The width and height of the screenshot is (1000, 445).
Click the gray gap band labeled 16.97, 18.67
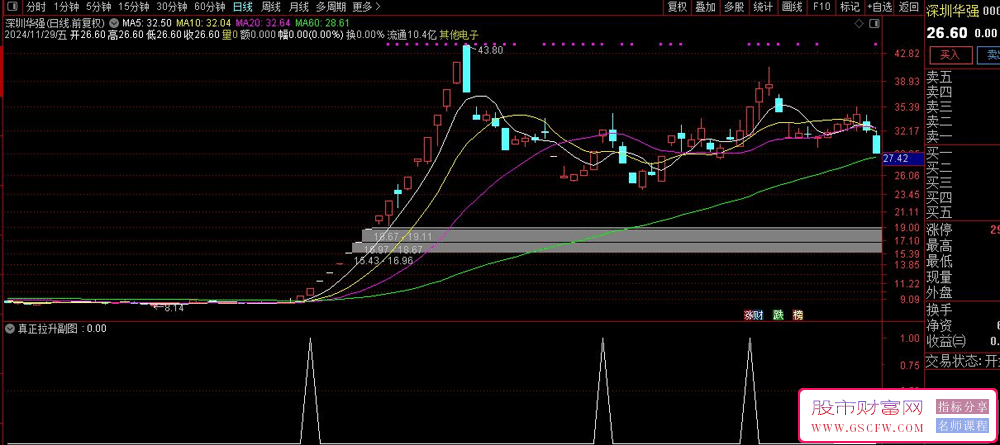click(x=617, y=247)
